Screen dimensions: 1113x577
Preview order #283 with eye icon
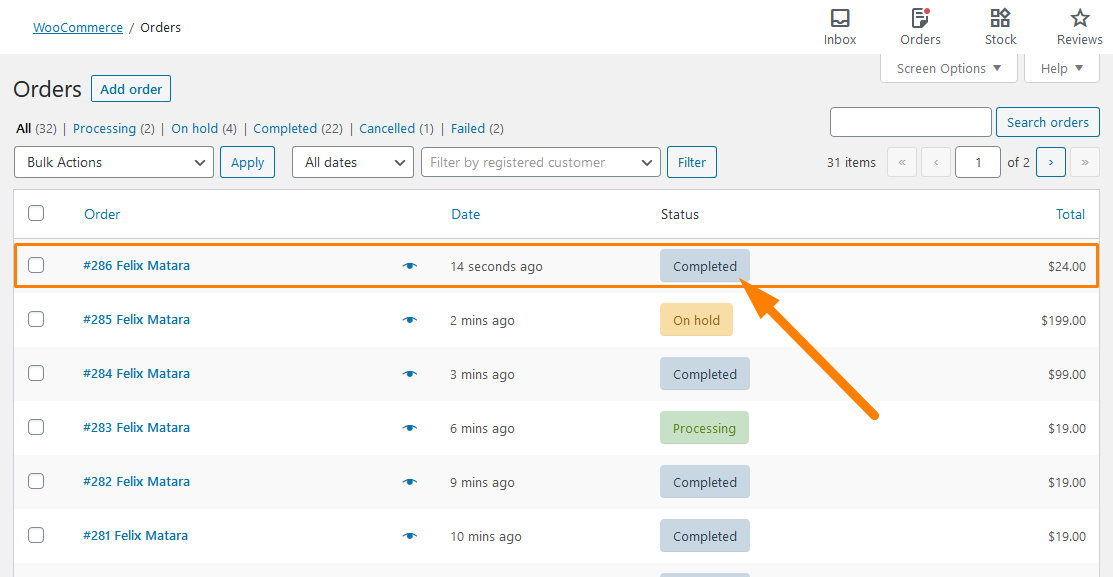(x=410, y=428)
